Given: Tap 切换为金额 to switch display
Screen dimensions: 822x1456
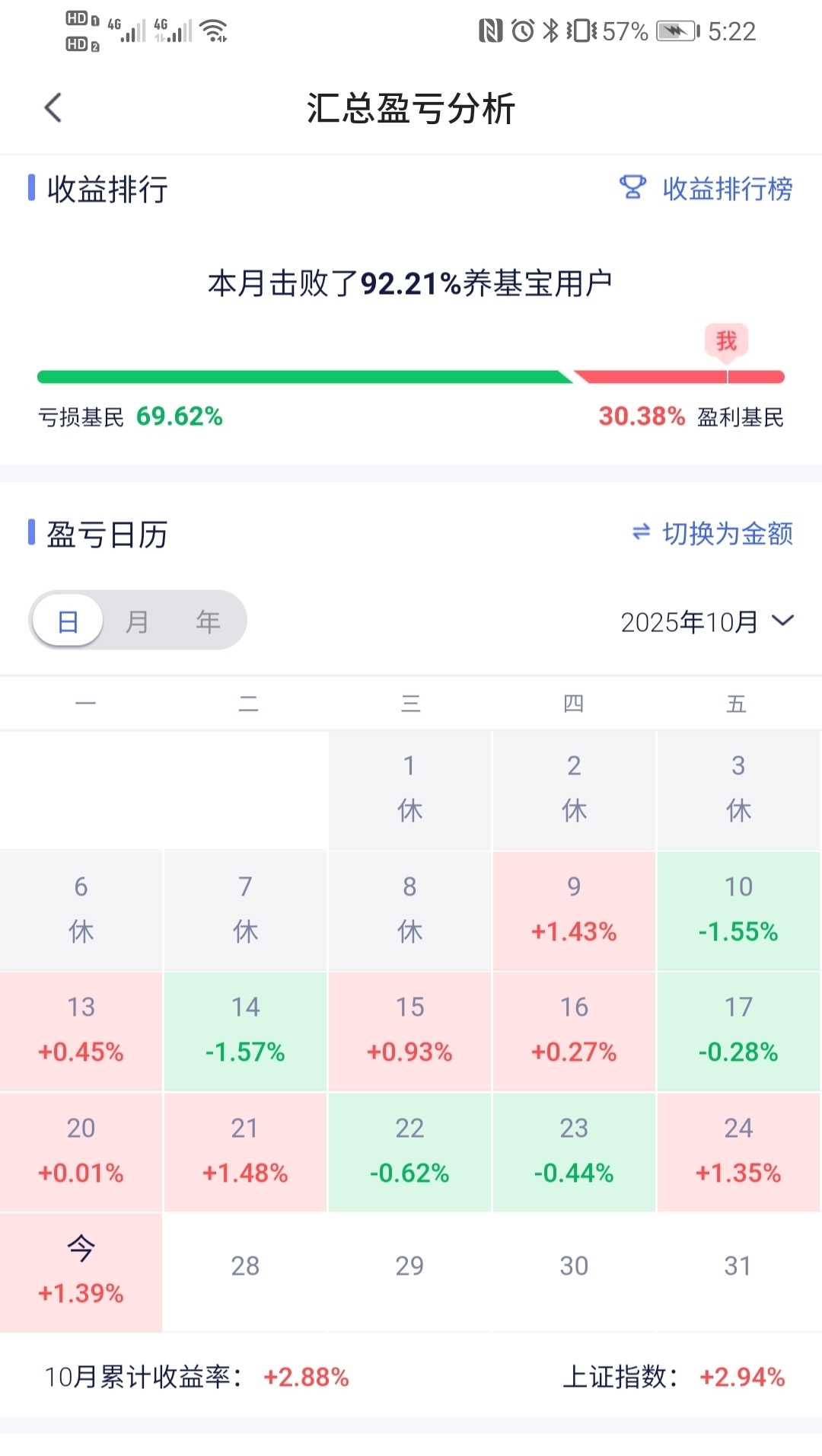Looking at the screenshot, I should tap(727, 534).
